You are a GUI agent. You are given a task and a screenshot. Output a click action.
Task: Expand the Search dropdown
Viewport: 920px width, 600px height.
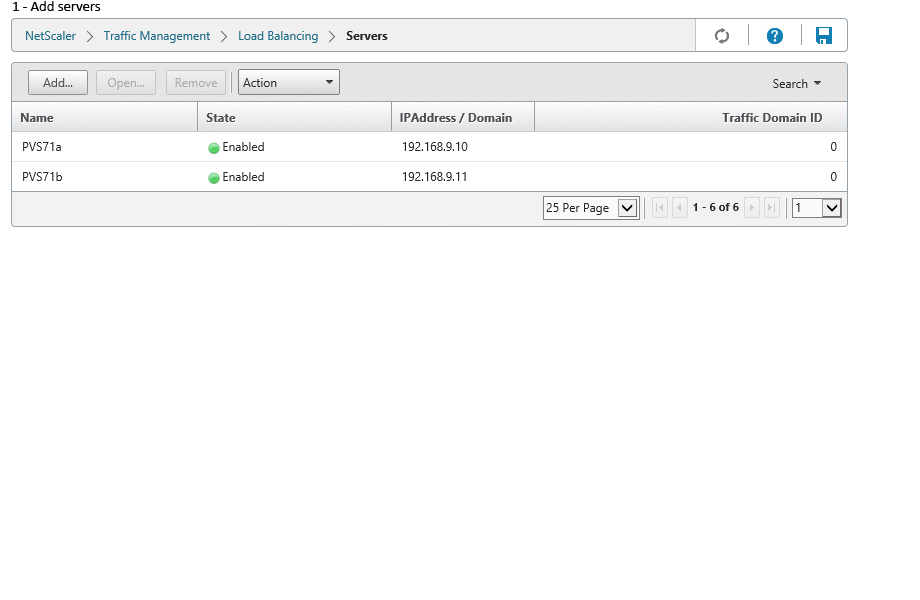click(796, 84)
